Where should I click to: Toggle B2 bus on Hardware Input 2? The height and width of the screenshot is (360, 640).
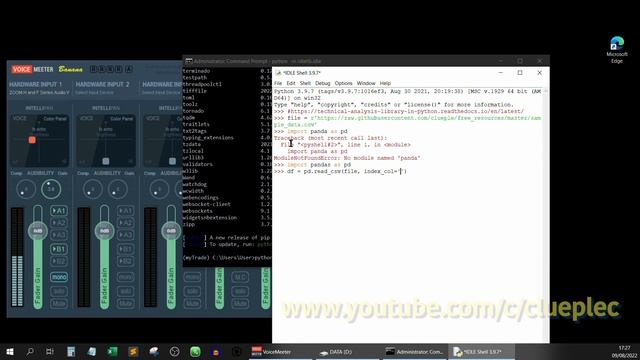click(x=125, y=261)
